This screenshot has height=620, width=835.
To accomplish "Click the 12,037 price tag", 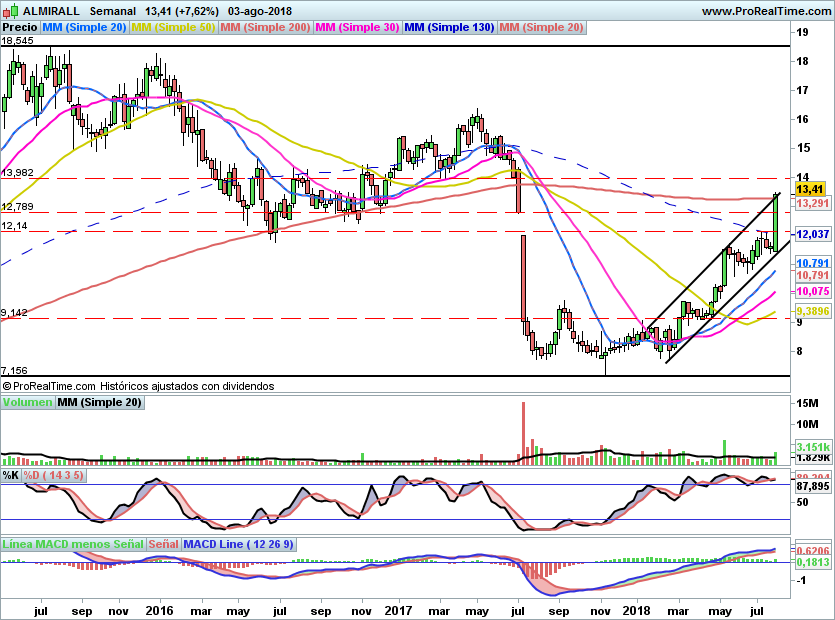I will point(813,234).
